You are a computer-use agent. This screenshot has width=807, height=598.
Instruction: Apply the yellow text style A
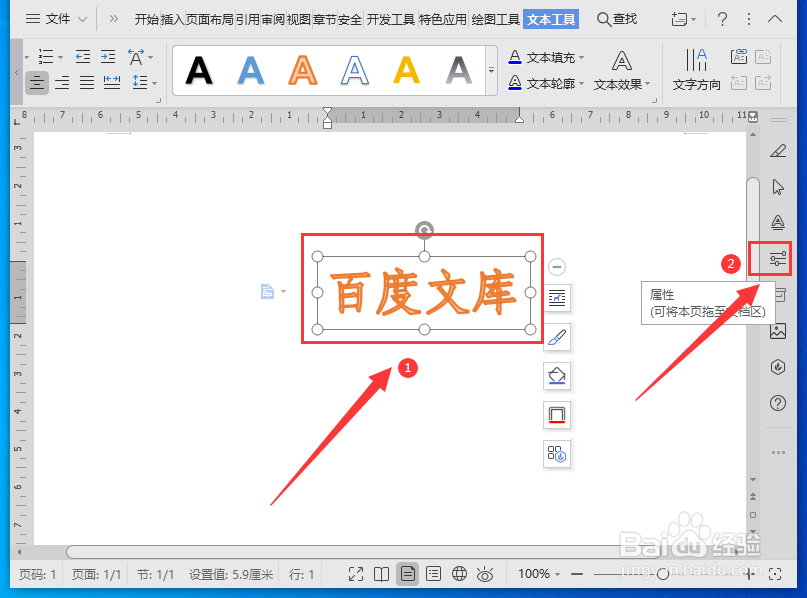407,71
